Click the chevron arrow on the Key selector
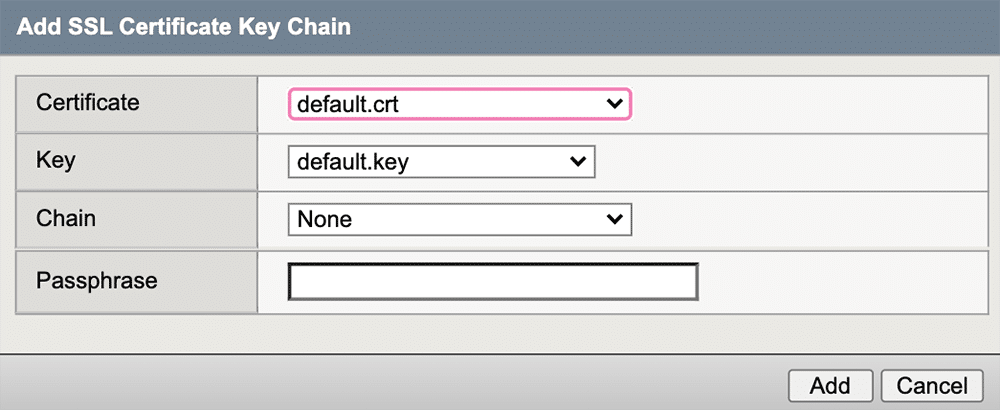The height and width of the screenshot is (410, 1000). pyautogui.click(x=577, y=162)
